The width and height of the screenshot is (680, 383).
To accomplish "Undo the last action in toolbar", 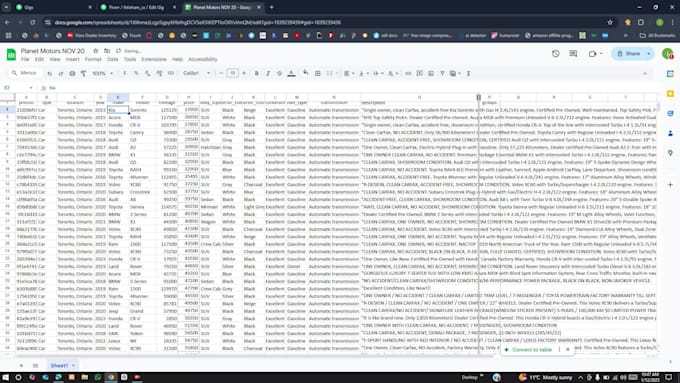I will point(49,73).
